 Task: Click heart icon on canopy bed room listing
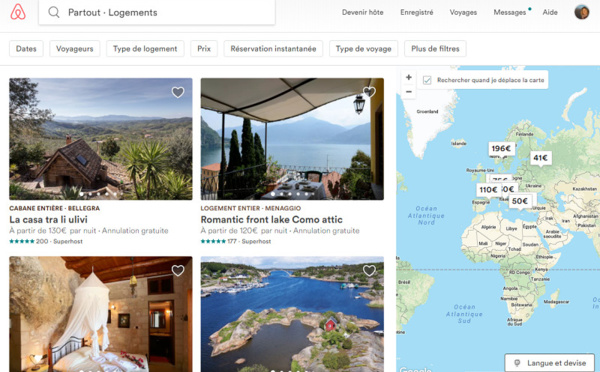178,271
